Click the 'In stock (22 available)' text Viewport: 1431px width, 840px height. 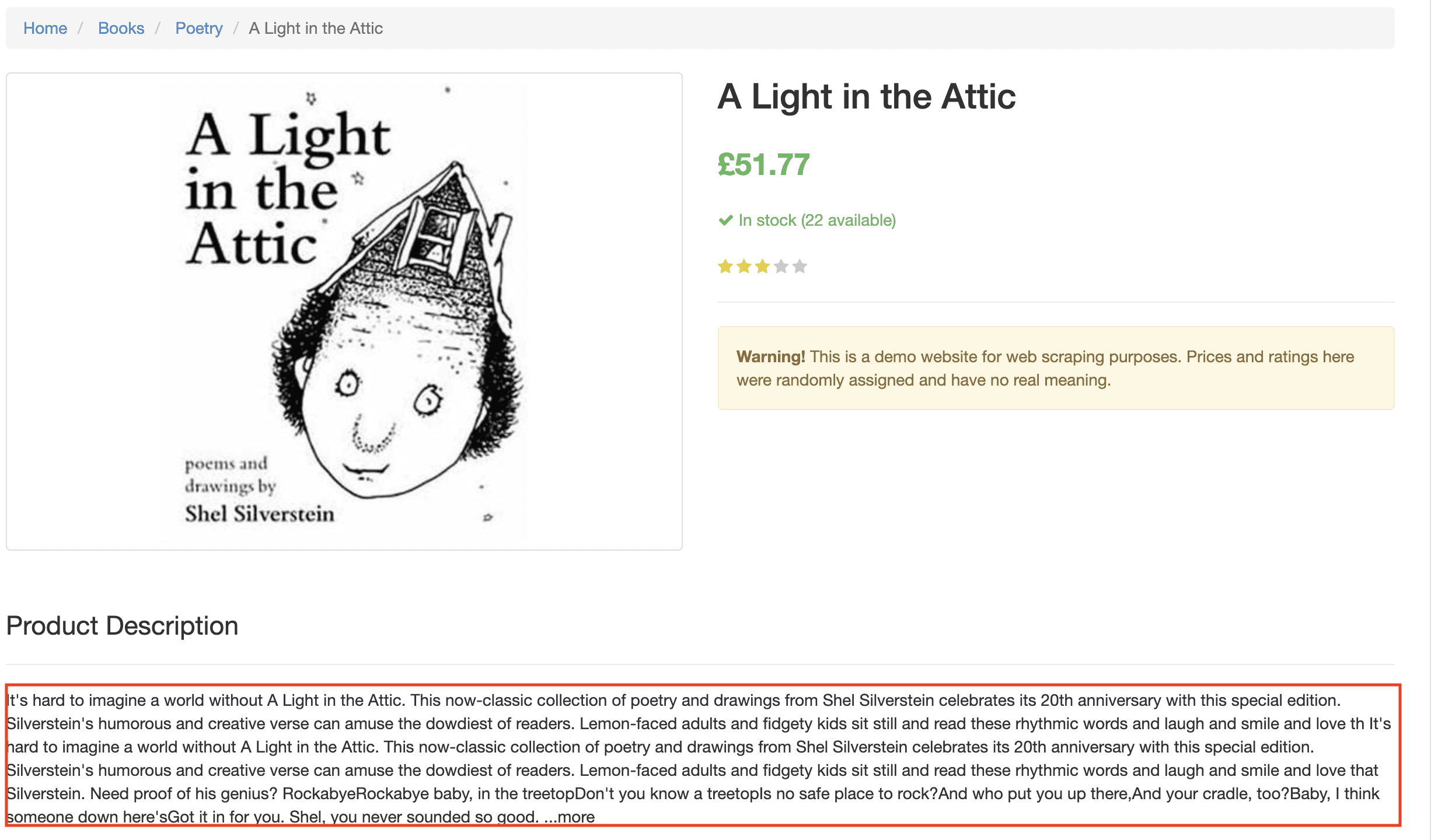click(817, 220)
